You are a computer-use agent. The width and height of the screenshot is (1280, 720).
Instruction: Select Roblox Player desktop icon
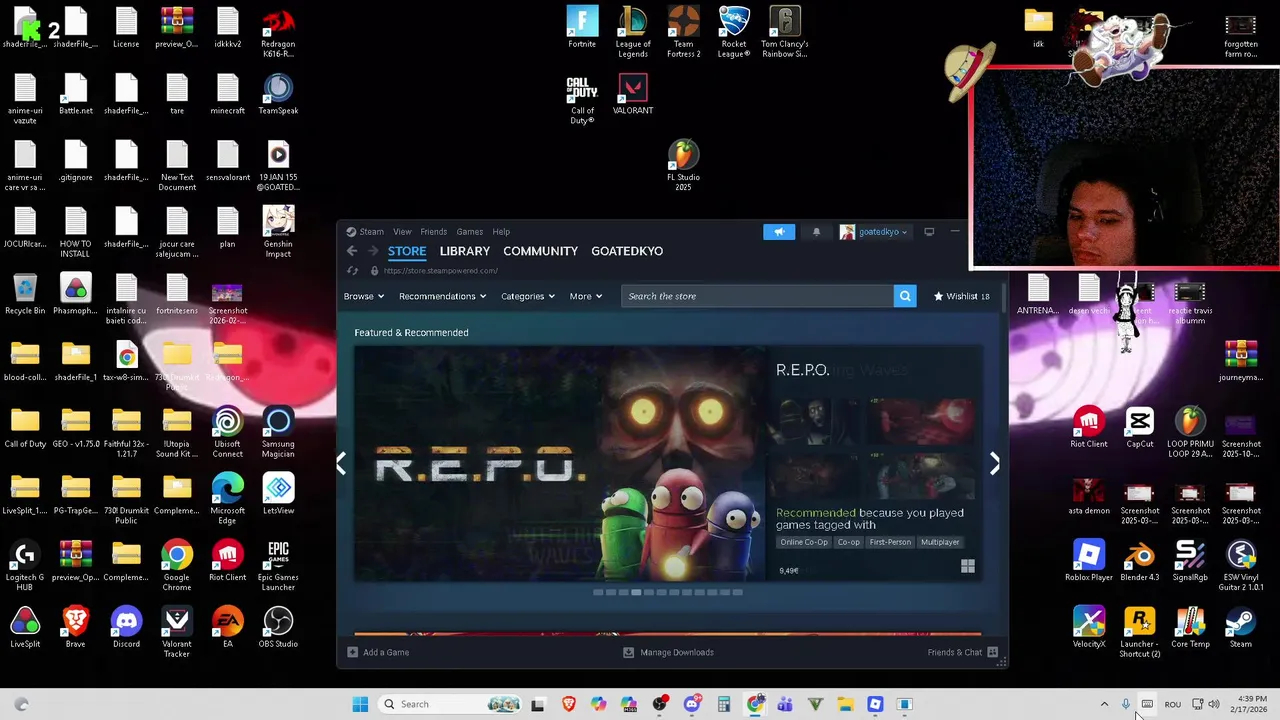pyautogui.click(x=1089, y=560)
